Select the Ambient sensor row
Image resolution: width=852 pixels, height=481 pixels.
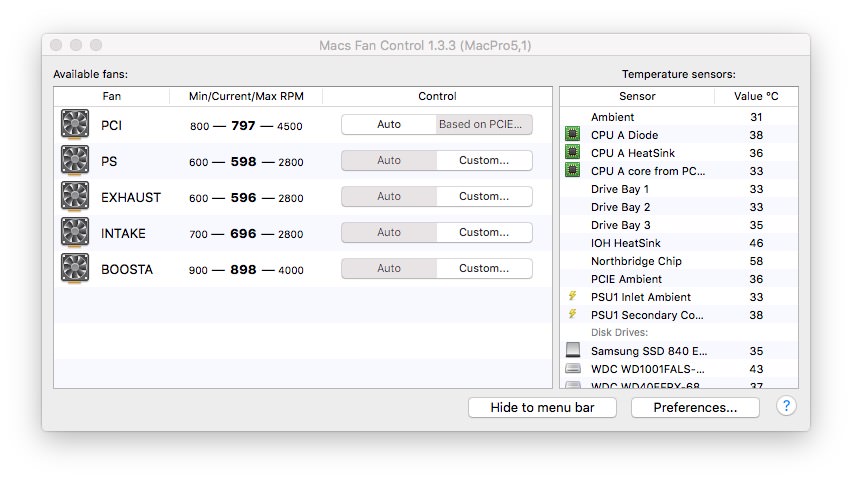679,117
